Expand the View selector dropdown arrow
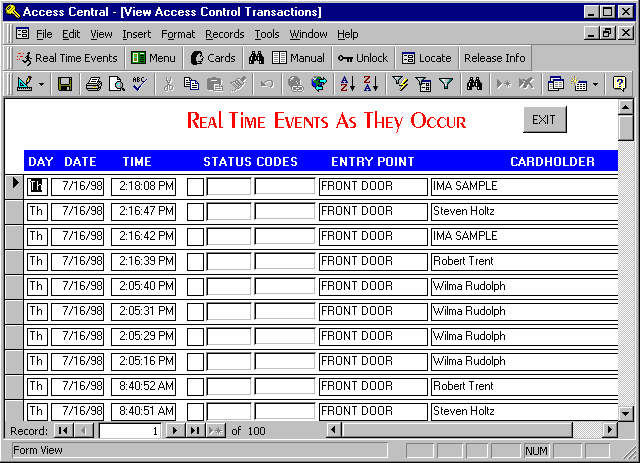Image resolution: width=640 pixels, height=463 pixels. 42,84
